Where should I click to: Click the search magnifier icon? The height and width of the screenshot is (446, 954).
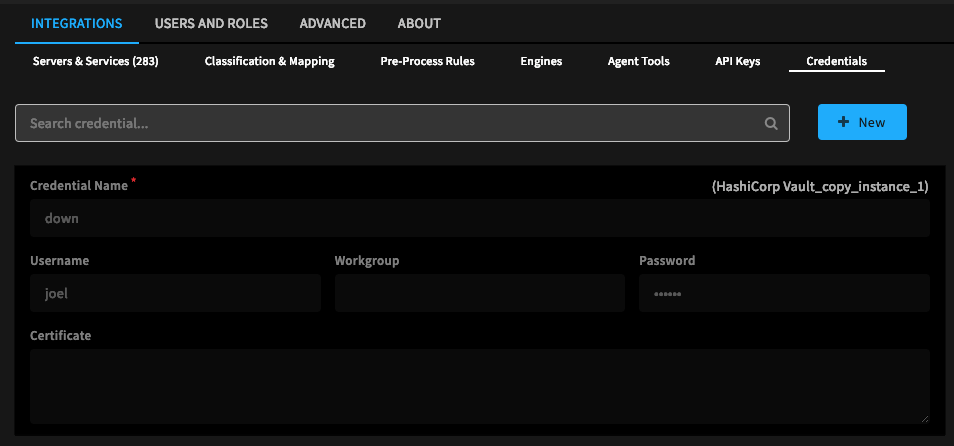[771, 124]
